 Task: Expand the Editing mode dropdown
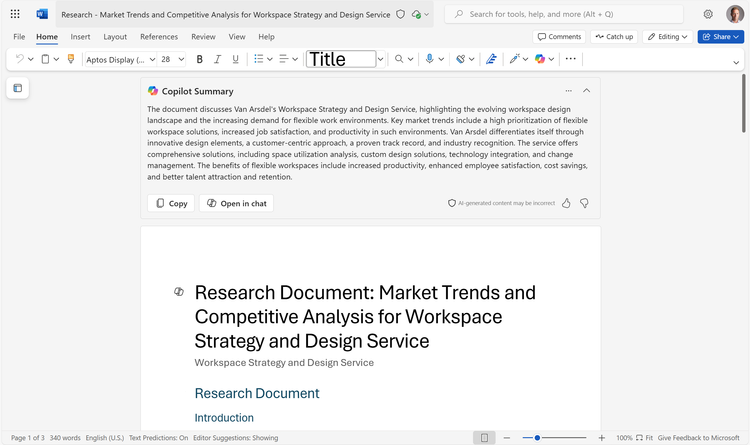(x=666, y=37)
